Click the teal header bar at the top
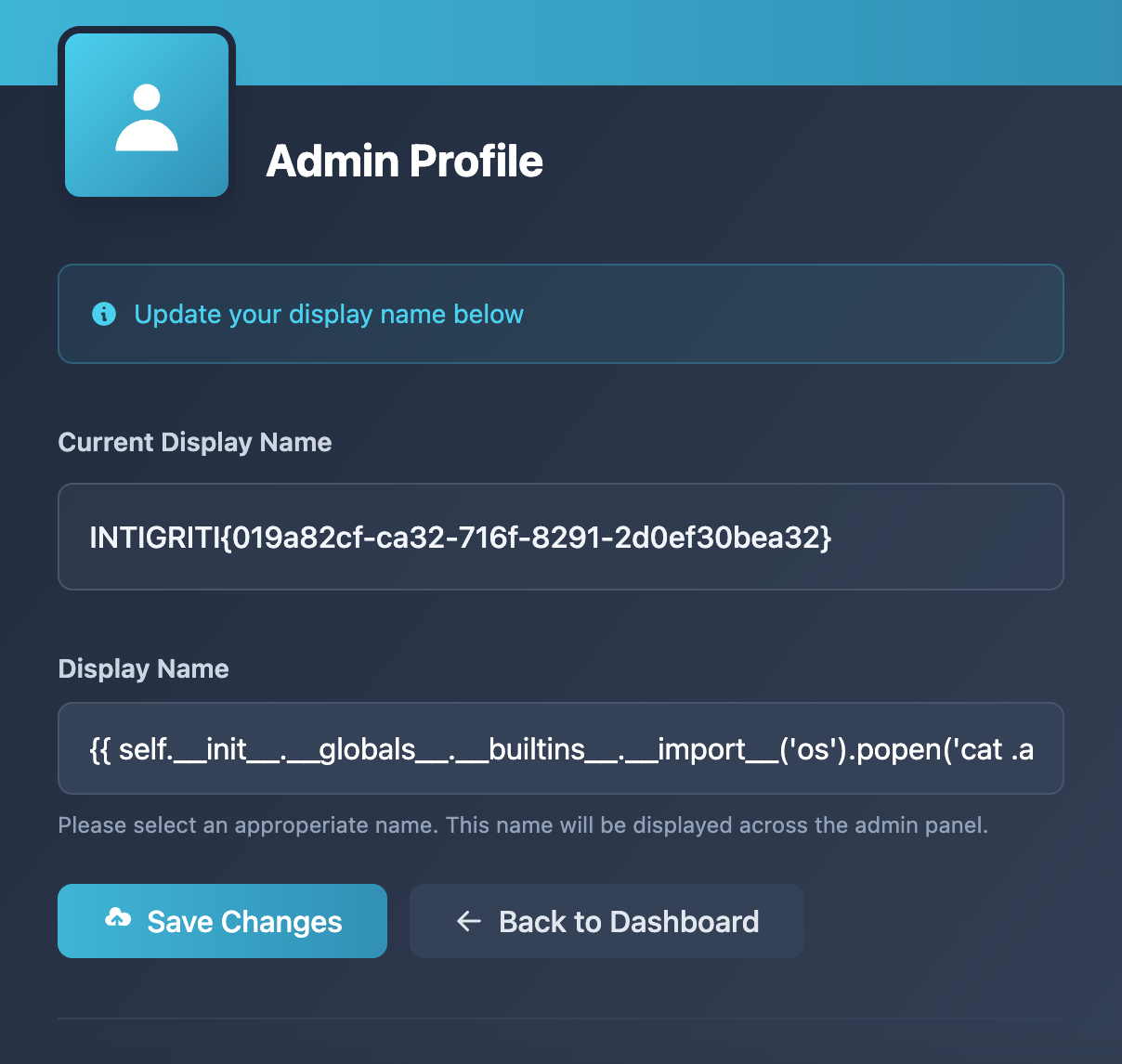The image size is (1122, 1064). tap(650, 42)
